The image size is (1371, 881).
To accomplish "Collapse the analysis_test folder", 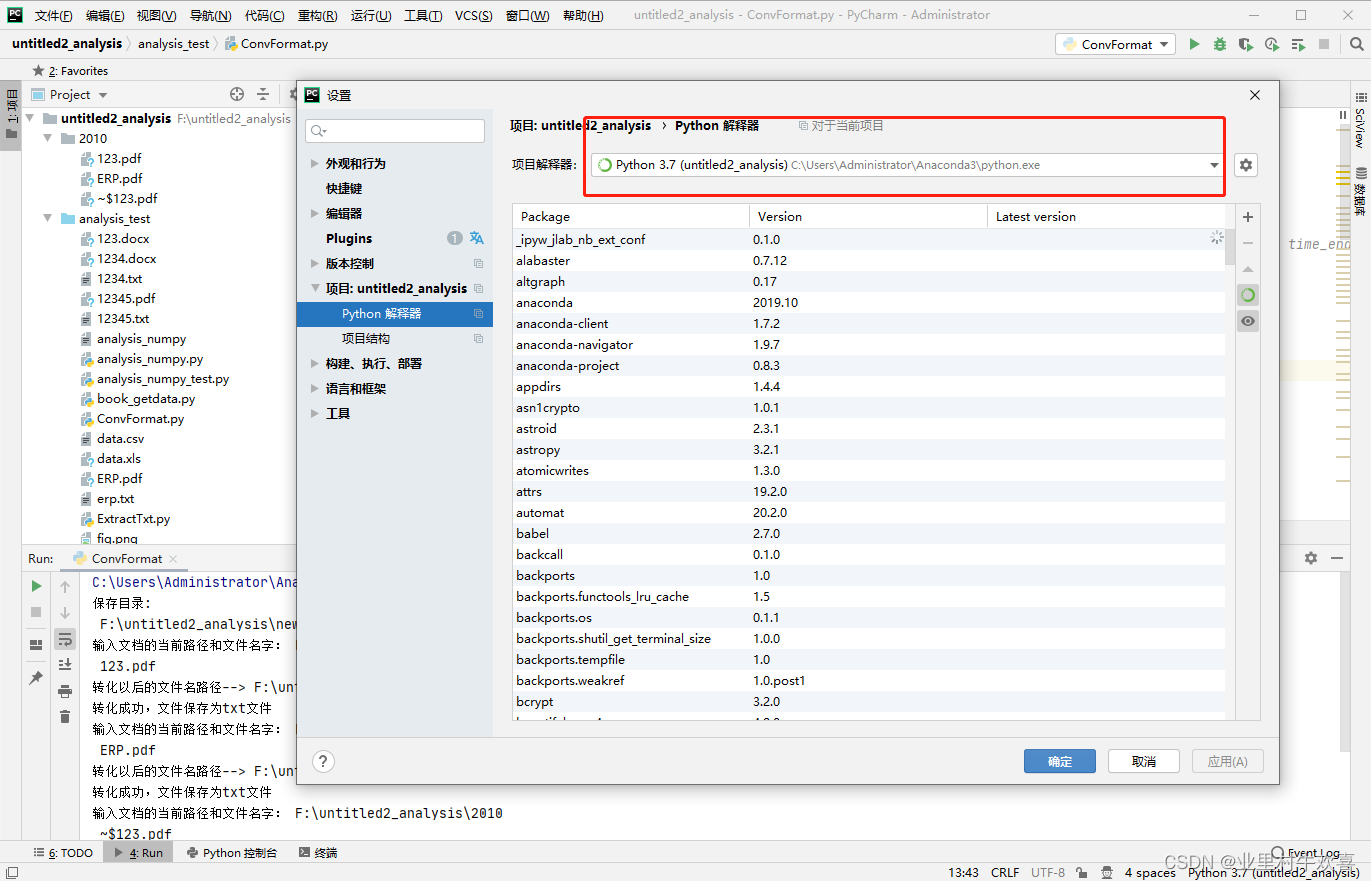I will (x=49, y=218).
